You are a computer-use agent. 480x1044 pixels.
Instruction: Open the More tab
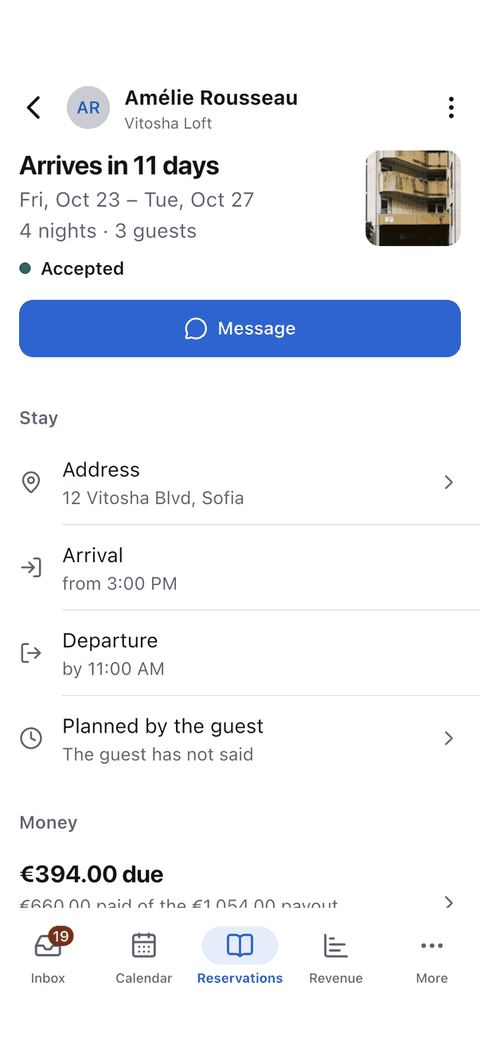431,957
